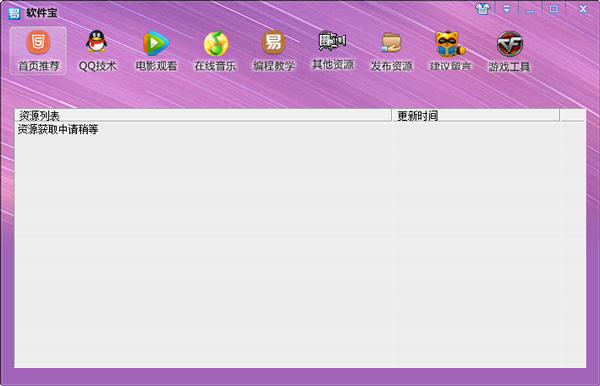The image size is (600, 386).
Task: Select the 资源获取中请稍等 list row
Action: (x=300, y=129)
